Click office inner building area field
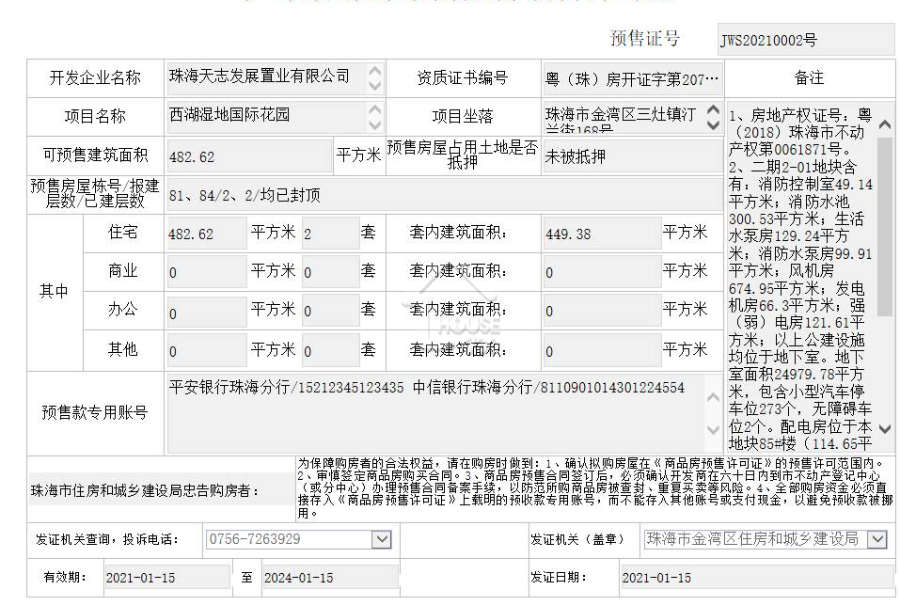 [x=602, y=312]
